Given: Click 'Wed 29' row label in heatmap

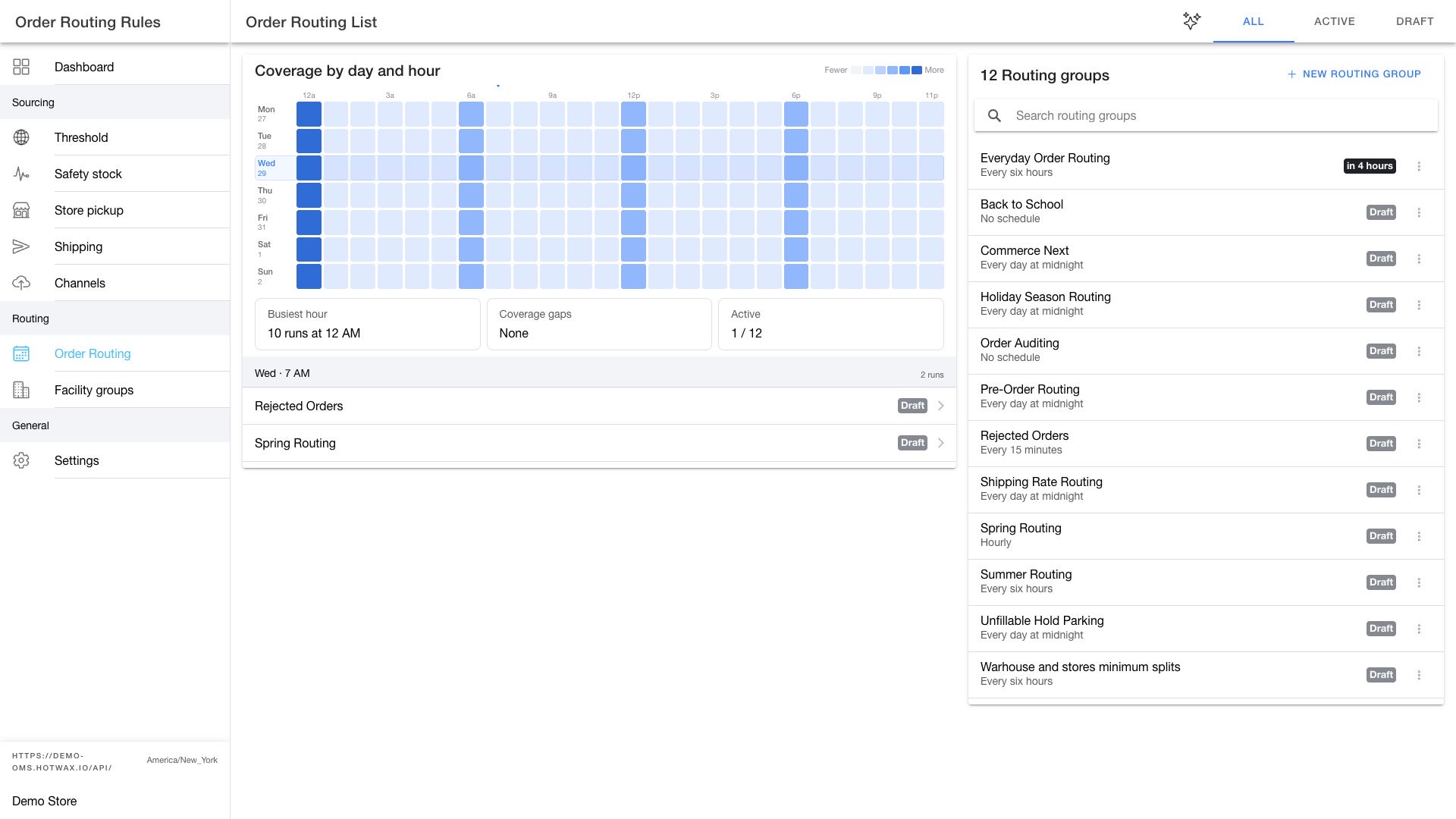Looking at the screenshot, I should (266, 168).
